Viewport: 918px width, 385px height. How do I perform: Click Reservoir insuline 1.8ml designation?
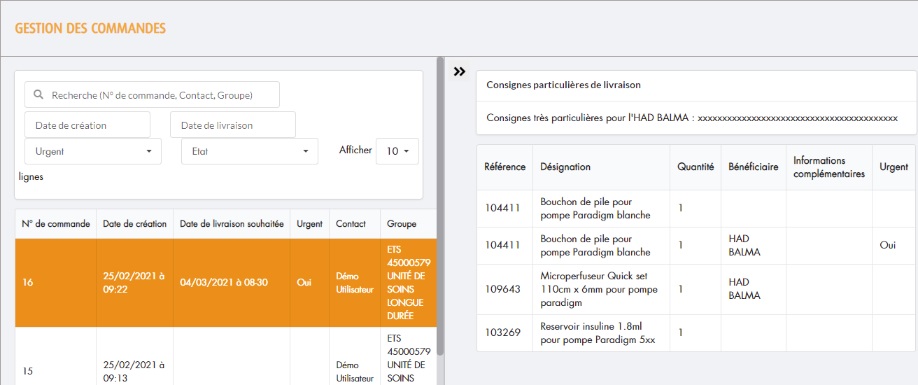click(x=598, y=332)
